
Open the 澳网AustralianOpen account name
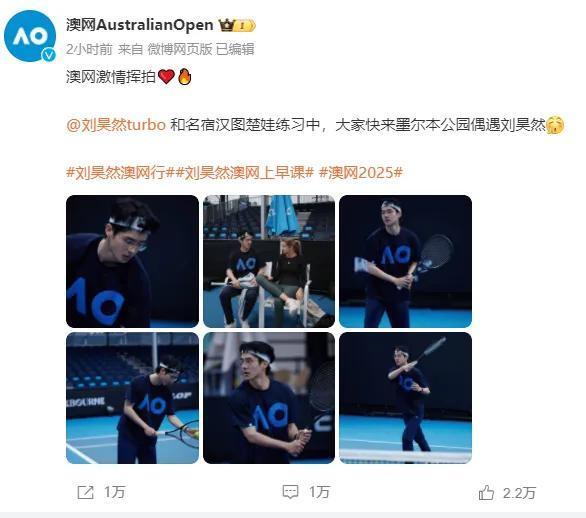140,25
